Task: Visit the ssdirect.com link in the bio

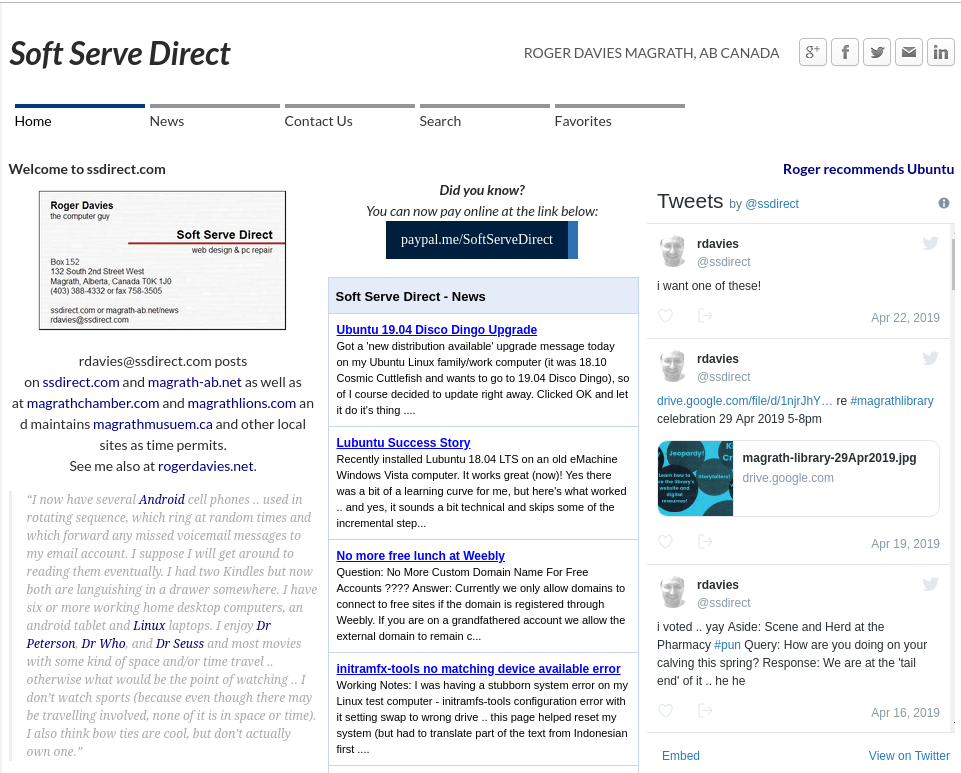Action: pyautogui.click(x=81, y=383)
